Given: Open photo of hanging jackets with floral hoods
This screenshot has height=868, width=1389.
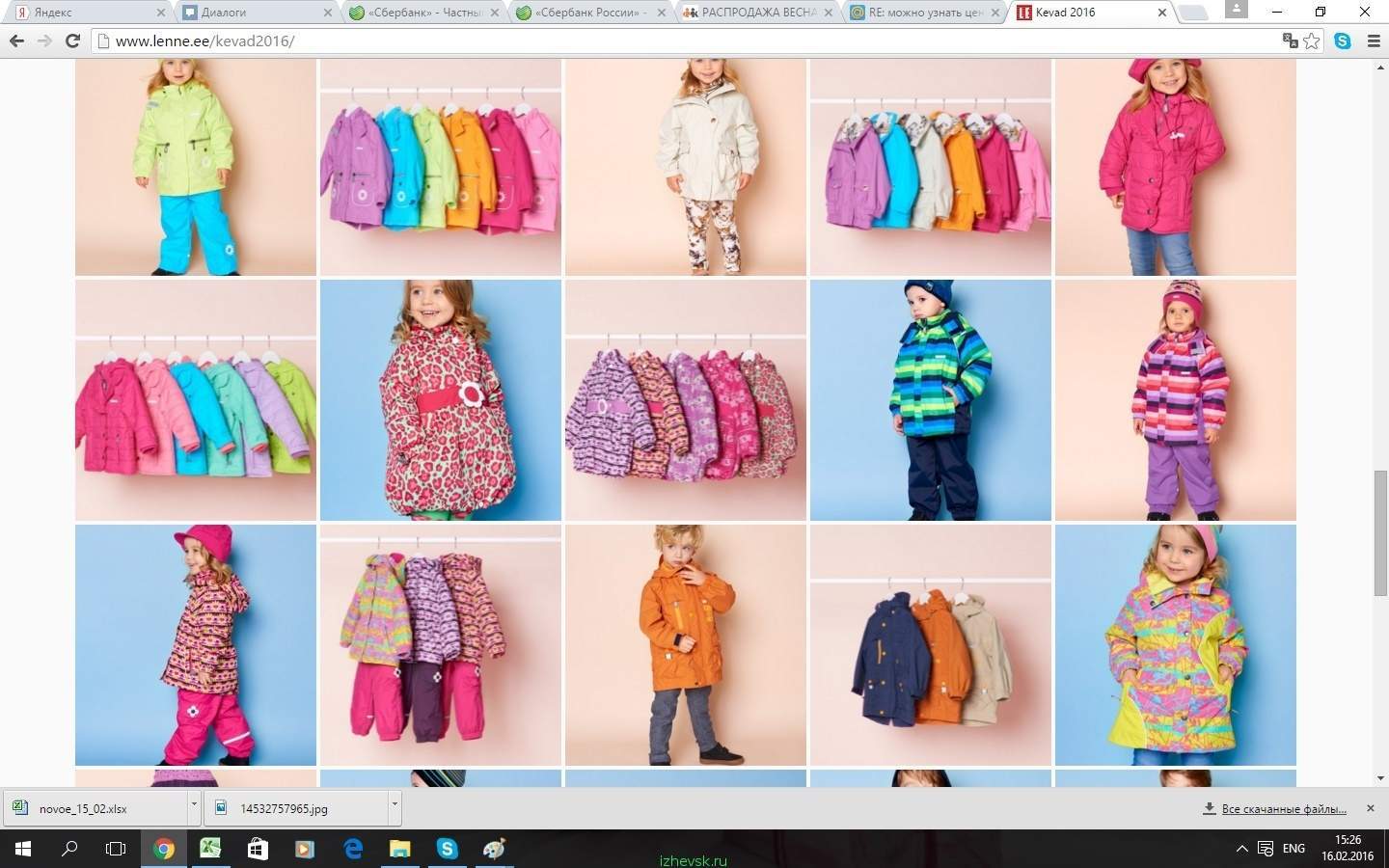Looking at the screenshot, I should click(931, 167).
